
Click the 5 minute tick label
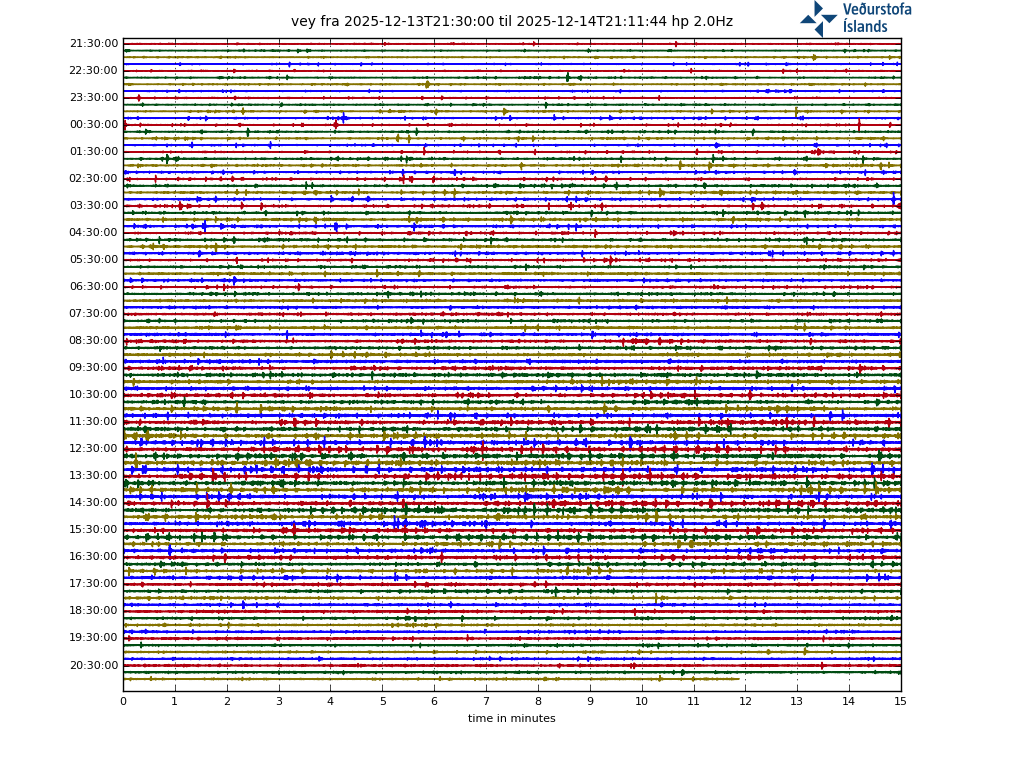(382, 701)
